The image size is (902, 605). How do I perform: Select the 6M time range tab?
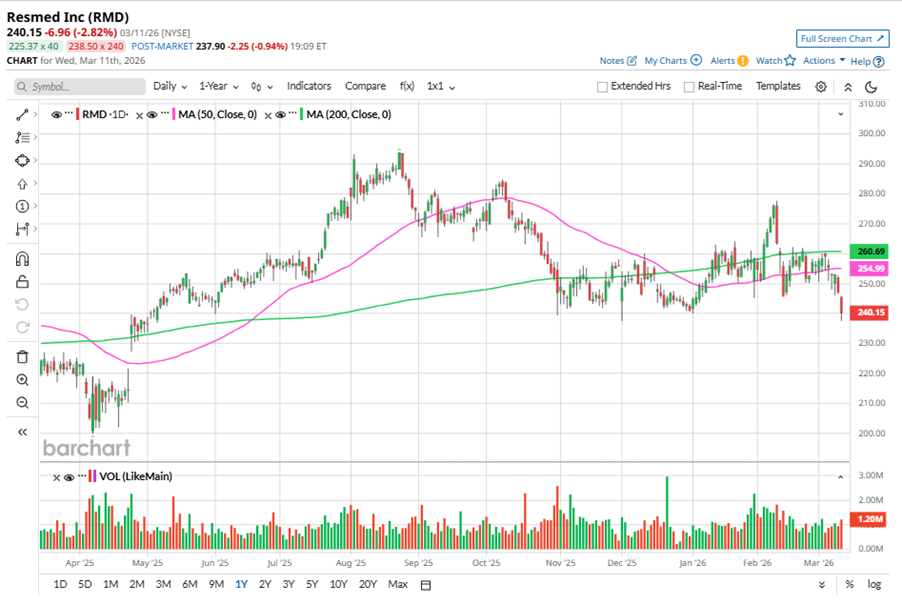pos(189,584)
